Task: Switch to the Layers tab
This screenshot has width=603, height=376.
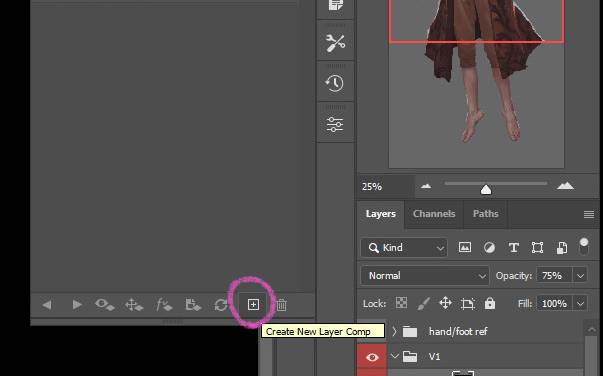Action: (x=381, y=214)
